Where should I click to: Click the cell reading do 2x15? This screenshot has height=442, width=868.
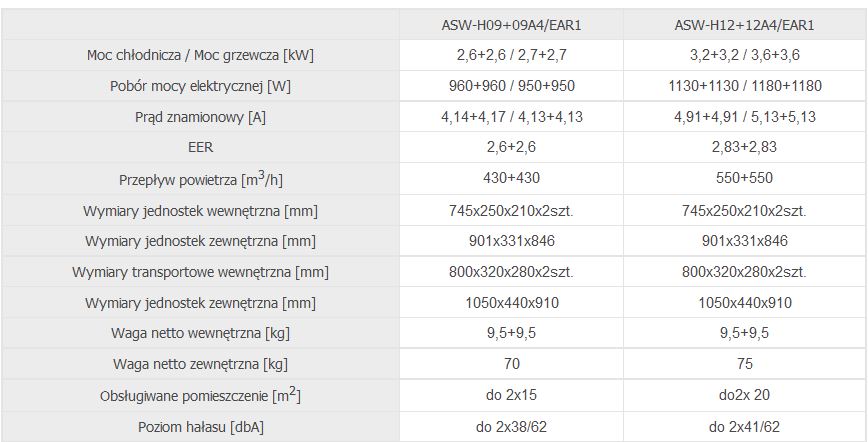512,395
